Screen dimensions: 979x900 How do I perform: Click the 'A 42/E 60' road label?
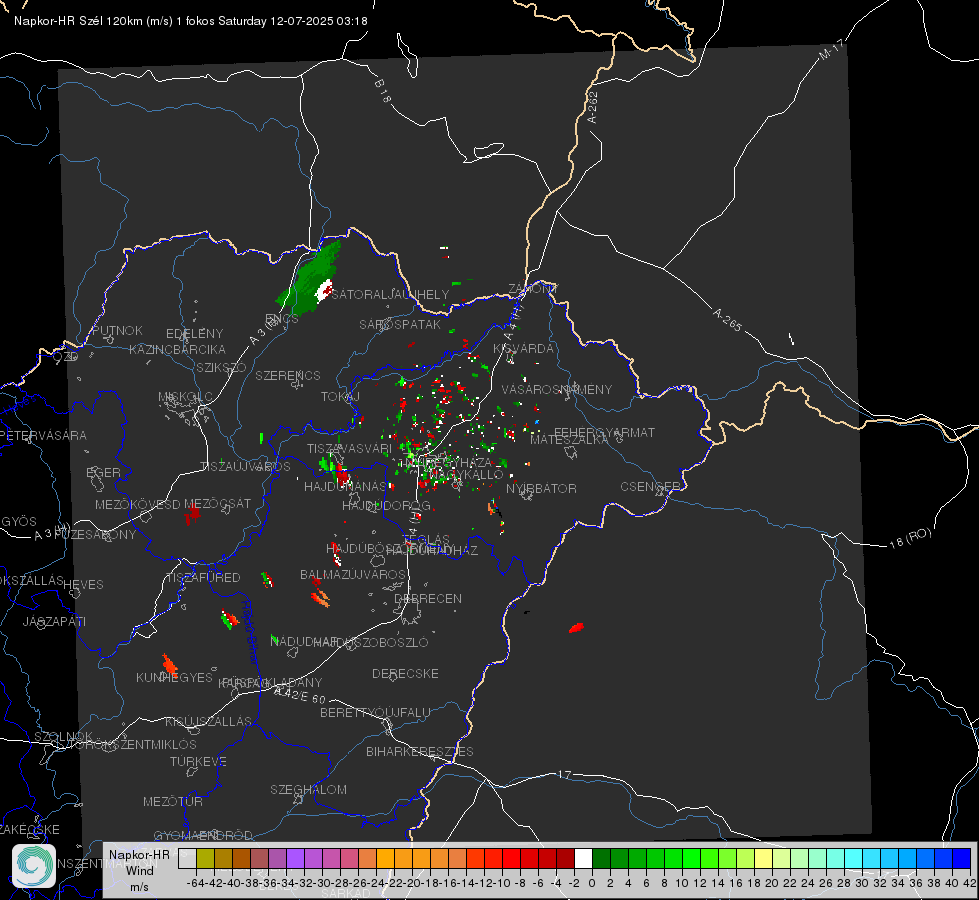pos(300,695)
